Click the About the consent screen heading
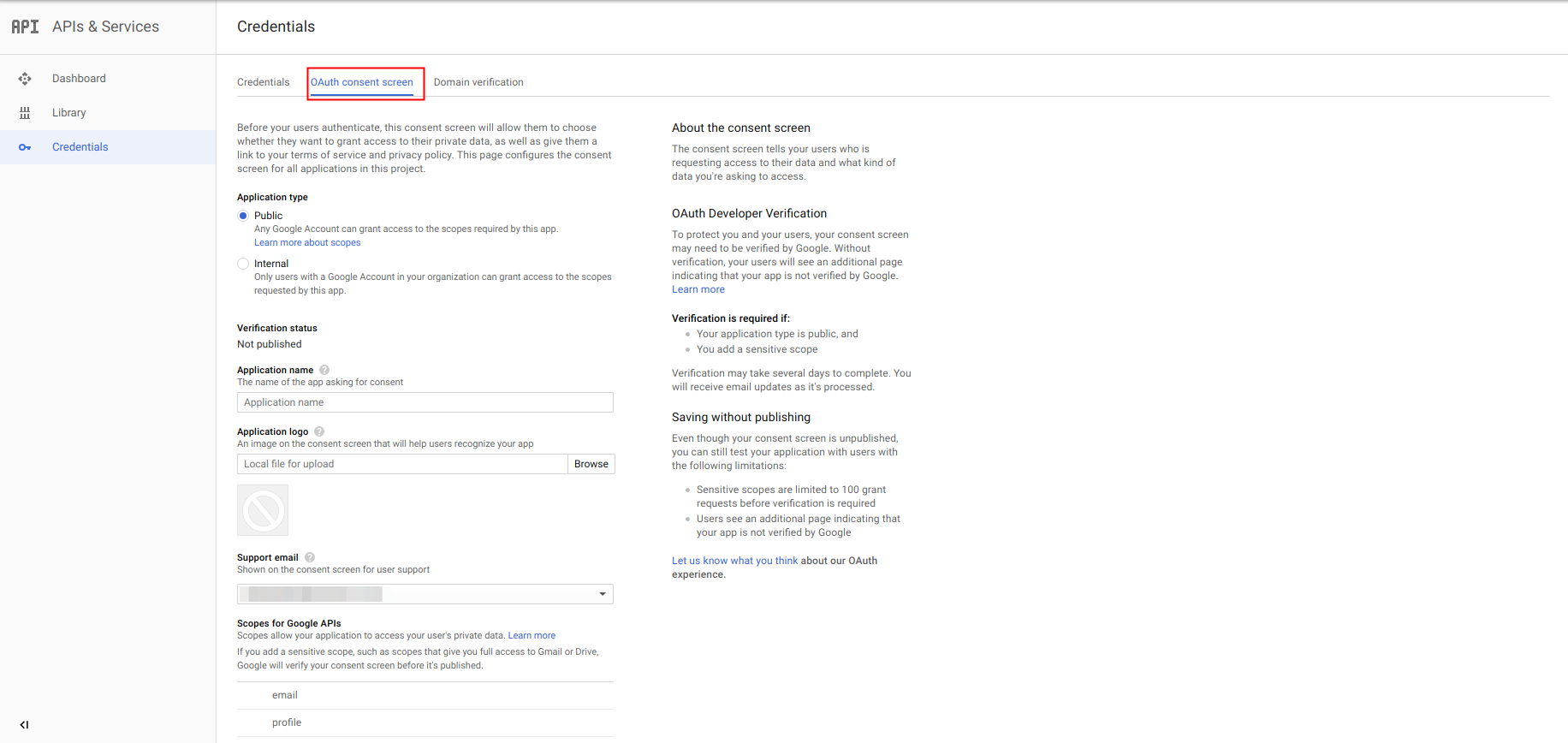The height and width of the screenshot is (743, 1568). [x=741, y=128]
